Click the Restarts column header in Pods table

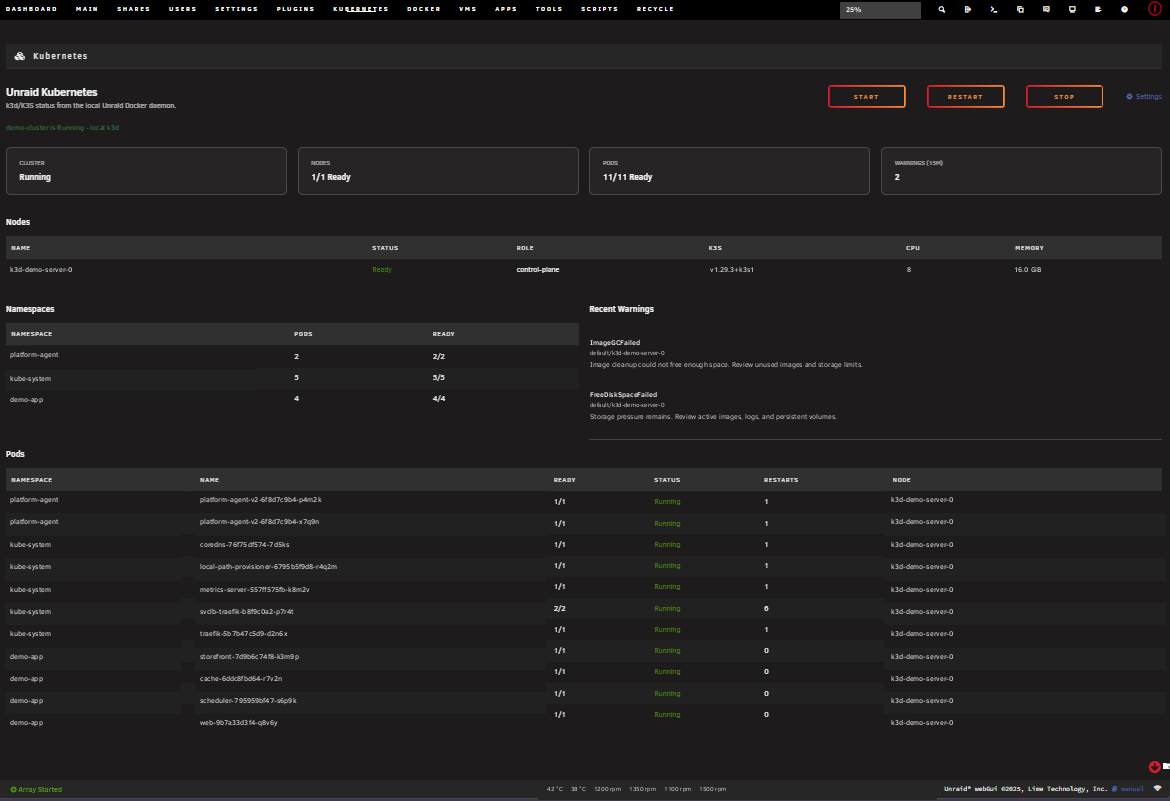(x=780, y=480)
